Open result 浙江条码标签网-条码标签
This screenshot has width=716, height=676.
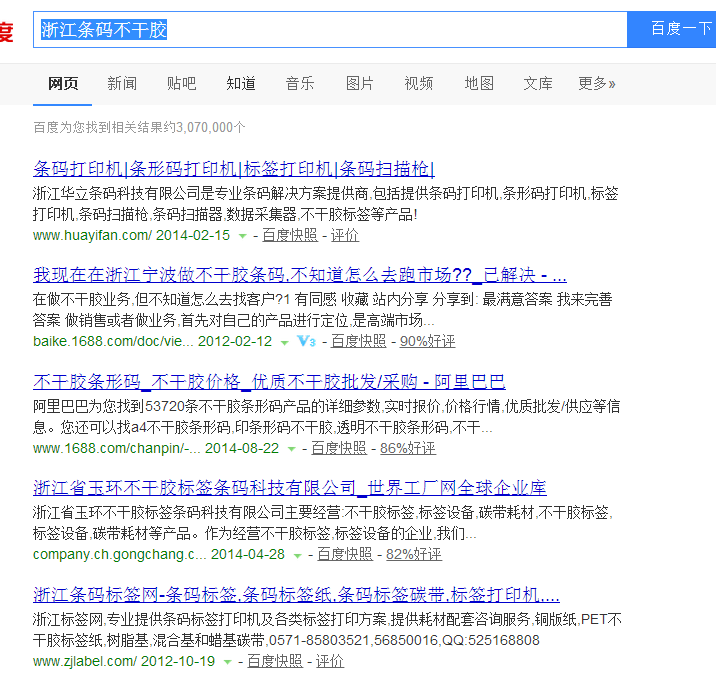(x=296, y=595)
